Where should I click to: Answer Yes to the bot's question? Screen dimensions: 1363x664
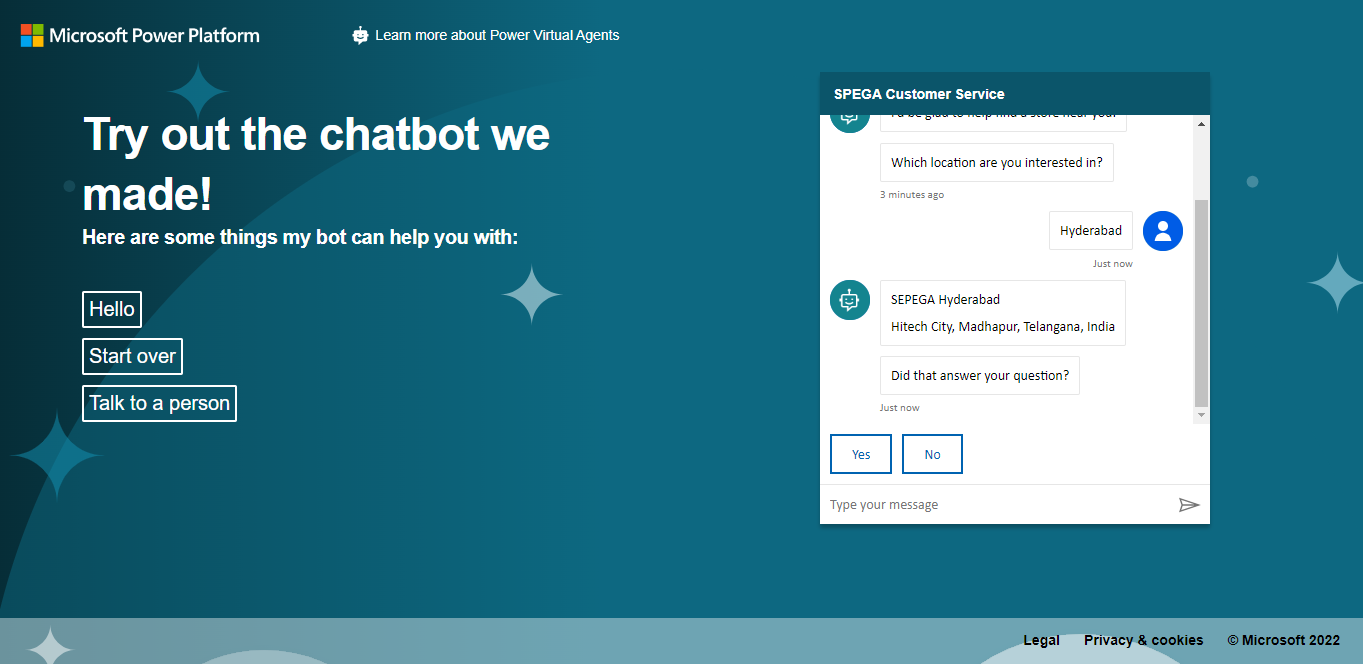[861, 454]
